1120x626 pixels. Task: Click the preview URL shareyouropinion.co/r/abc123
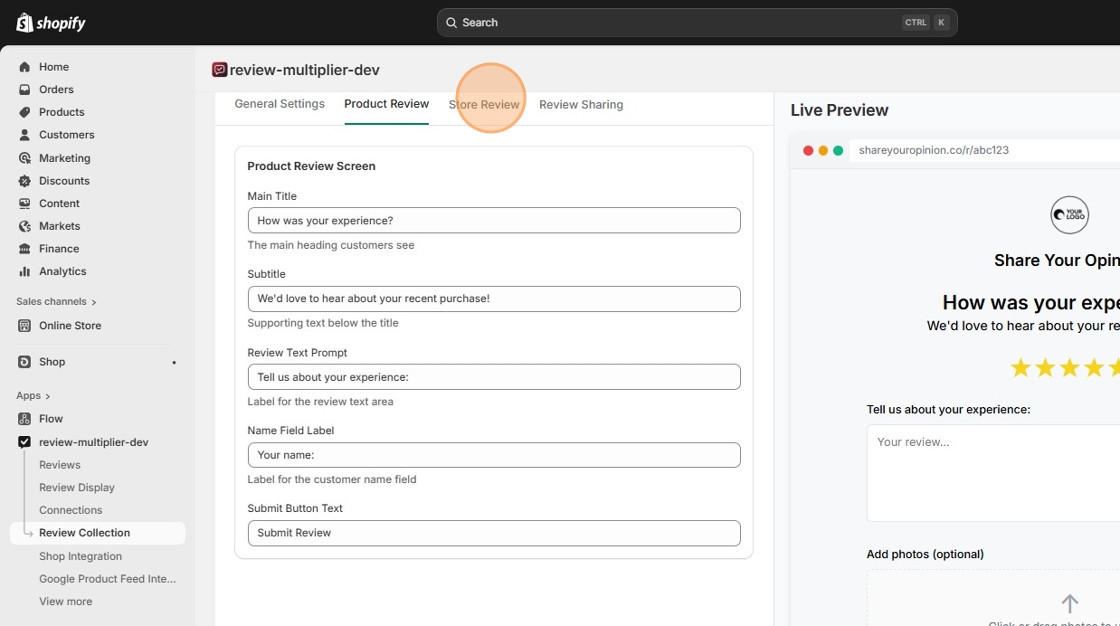point(934,150)
